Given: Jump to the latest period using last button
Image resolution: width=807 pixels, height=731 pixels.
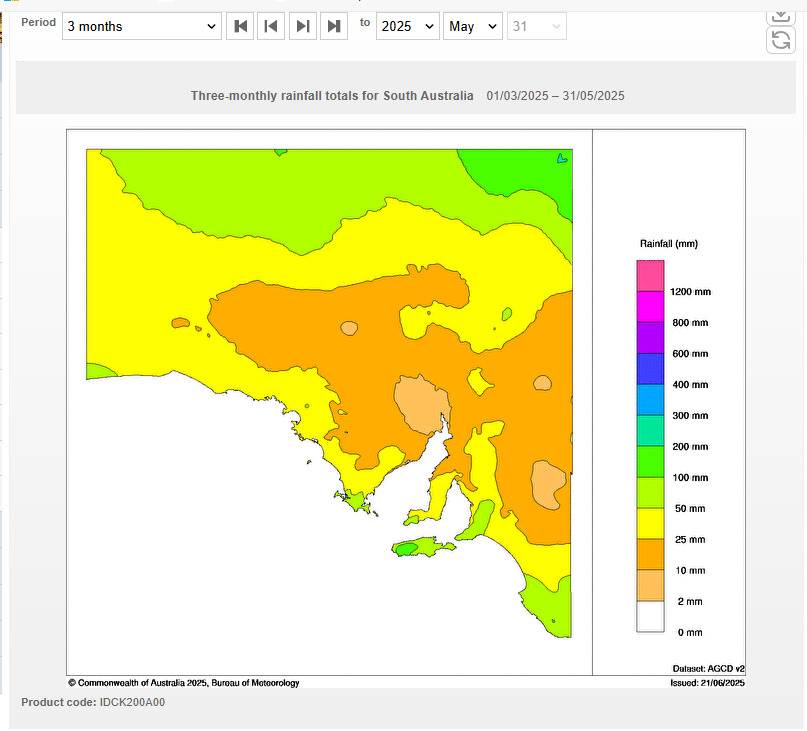Looking at the screenshot, I should (334, 26).
